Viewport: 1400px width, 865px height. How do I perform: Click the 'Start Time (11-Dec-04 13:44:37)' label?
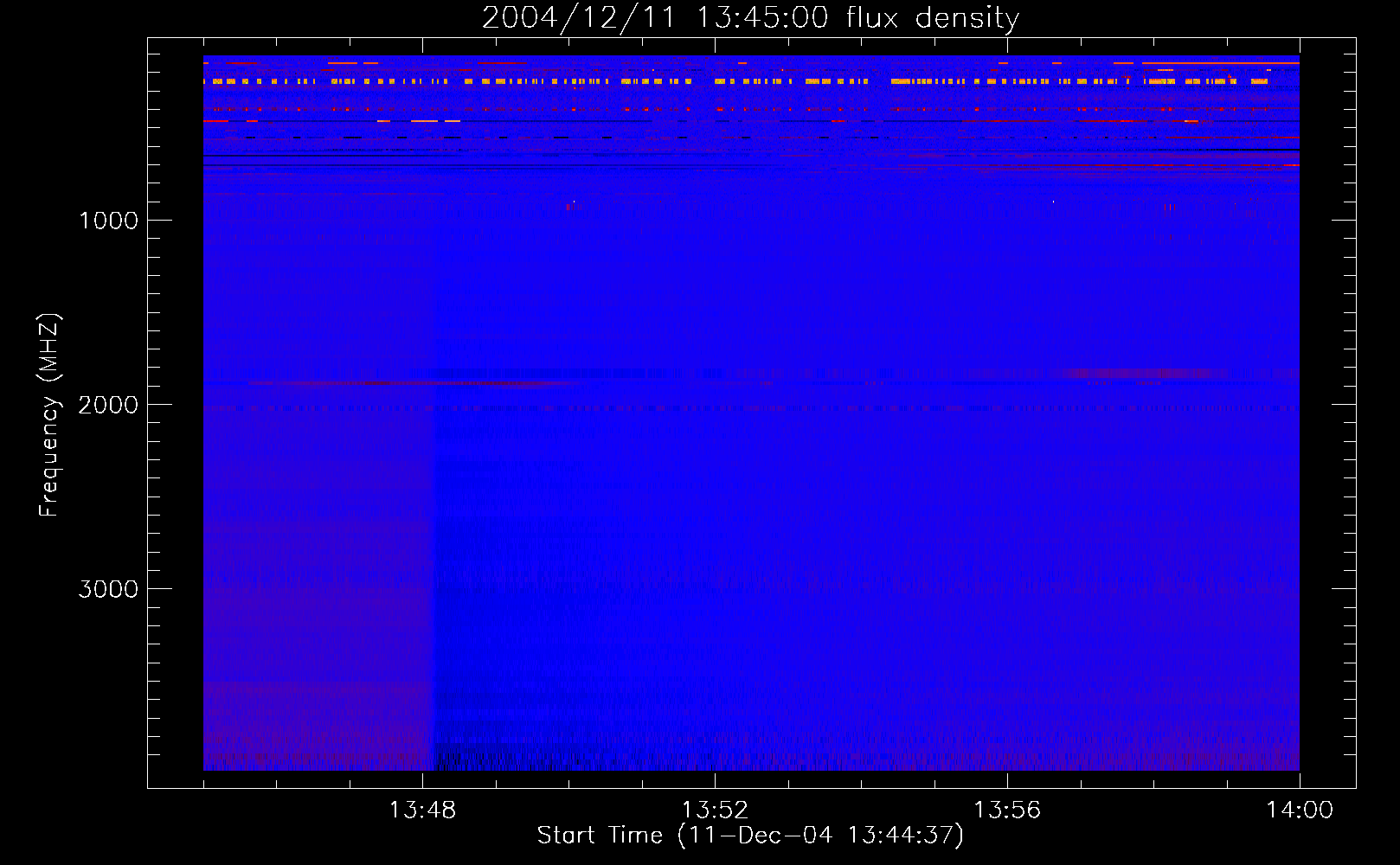coord(750,836)
